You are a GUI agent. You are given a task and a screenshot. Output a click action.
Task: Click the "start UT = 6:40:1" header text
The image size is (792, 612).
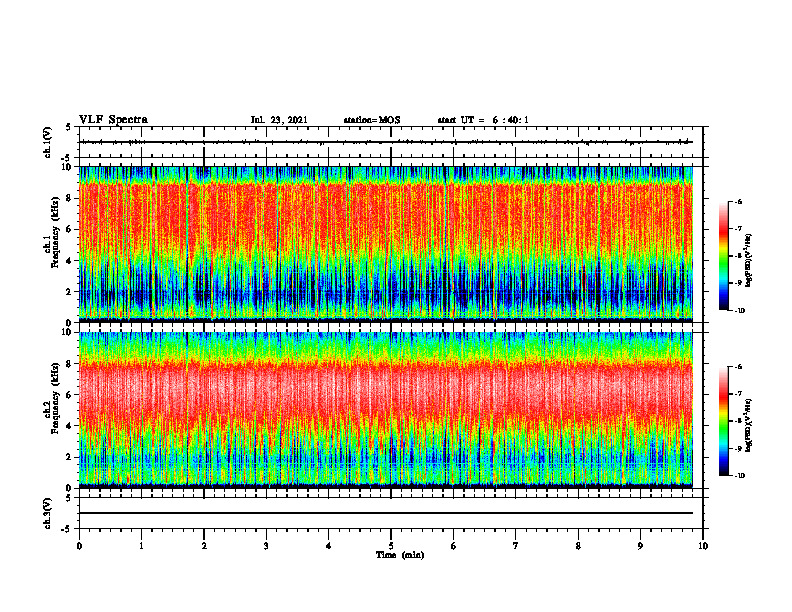click(483, 120)
